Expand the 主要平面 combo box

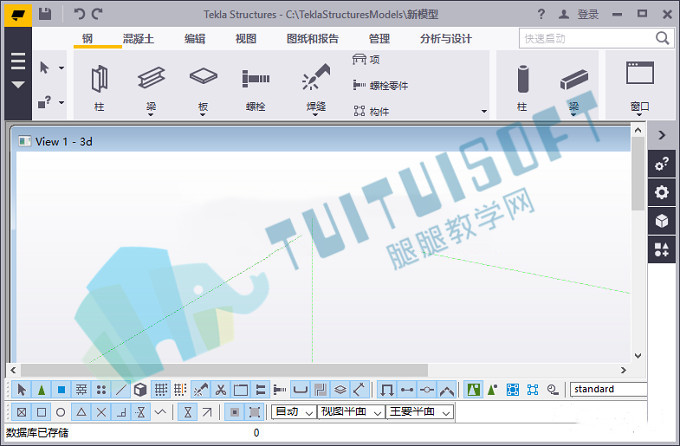click(x=420, y=412)
